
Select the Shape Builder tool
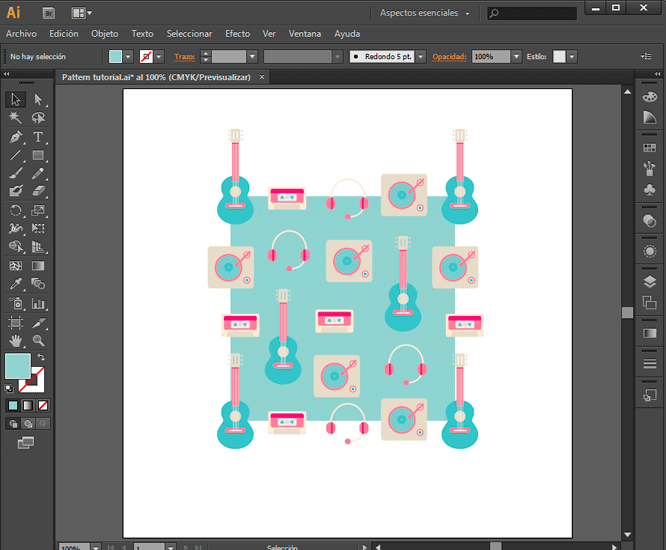tap(16, 246)
